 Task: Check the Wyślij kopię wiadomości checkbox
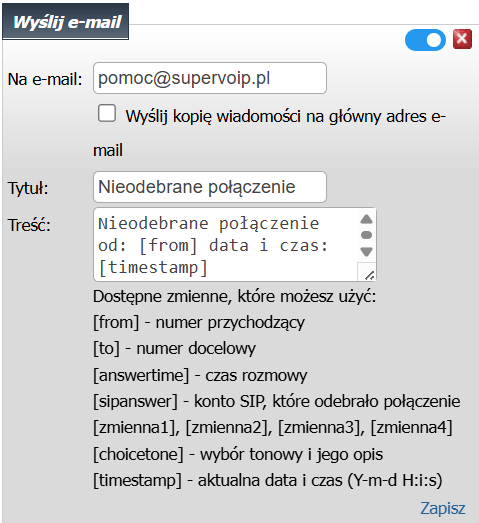point(107,113)
